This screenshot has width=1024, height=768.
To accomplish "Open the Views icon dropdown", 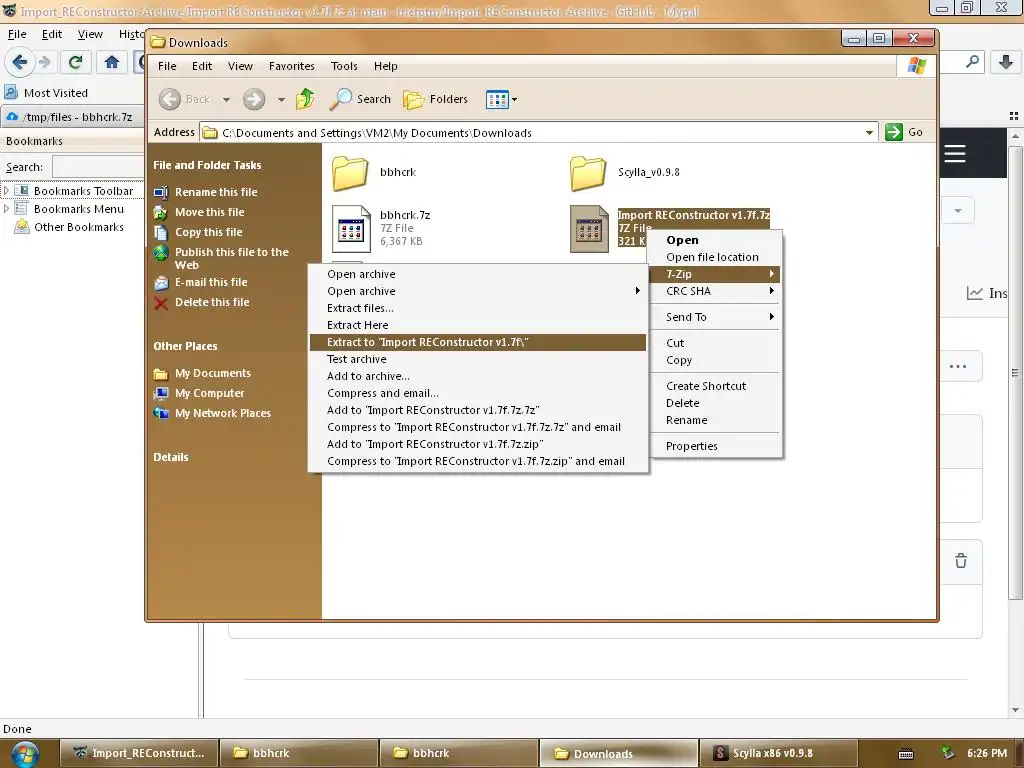I will (x=501, y=99).
